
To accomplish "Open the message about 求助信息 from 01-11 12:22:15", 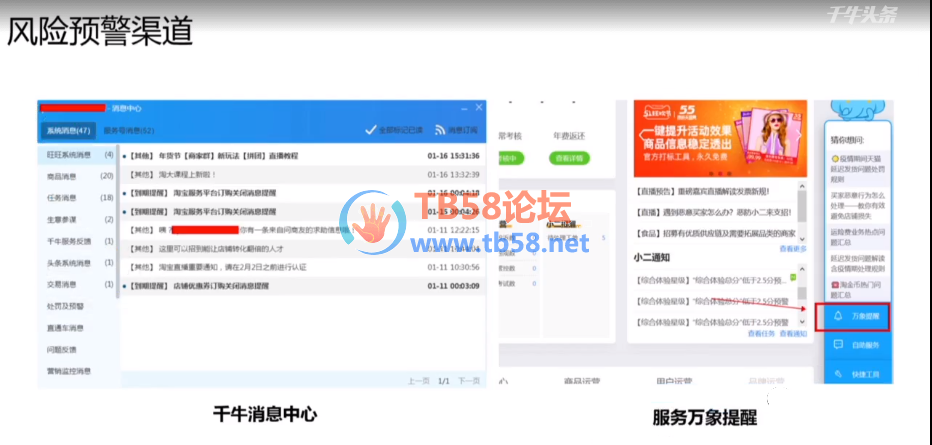I will click(303, 230).
